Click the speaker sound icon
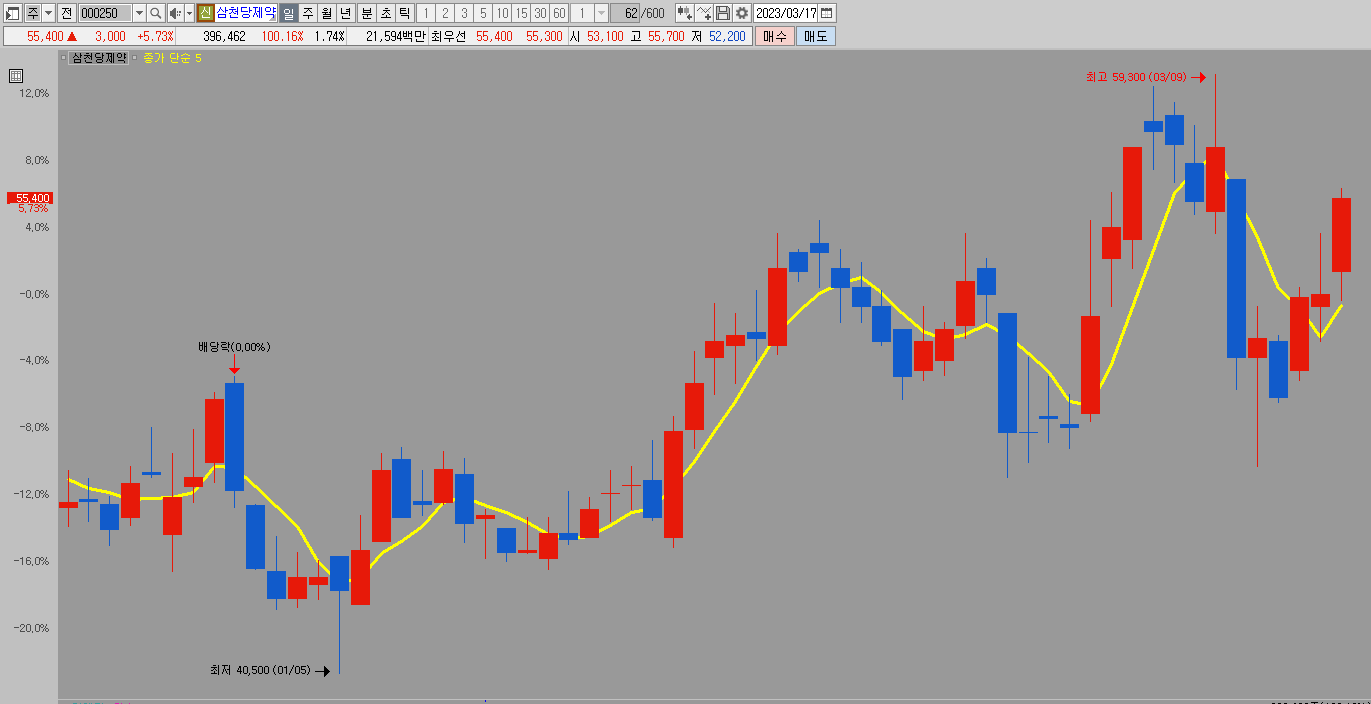The height and width of the screenshot is (704, 1371). (175, 13)
